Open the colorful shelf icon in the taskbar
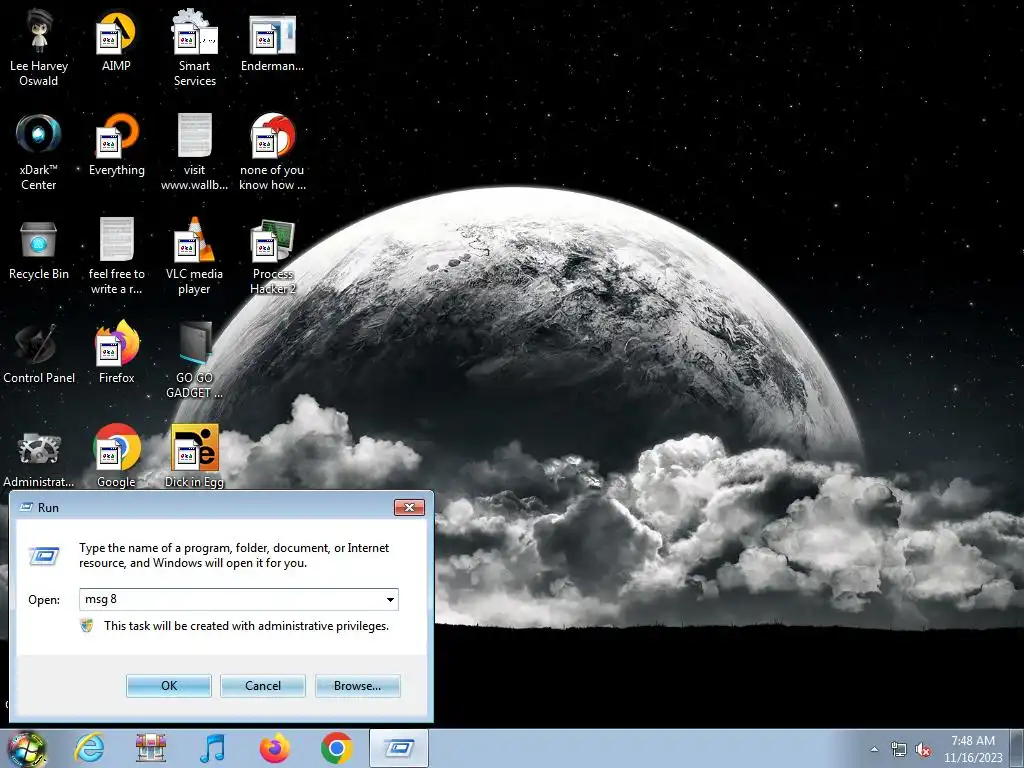Viewport: 1024px width, 768px height. point(151,748)
